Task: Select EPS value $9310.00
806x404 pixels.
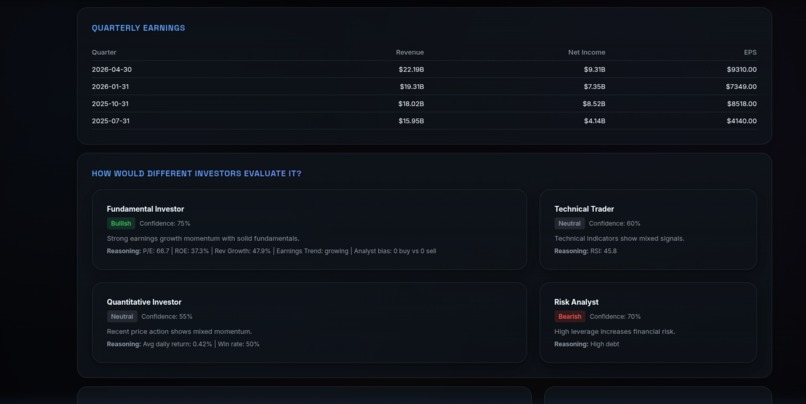Action: [x=742, y=69]
